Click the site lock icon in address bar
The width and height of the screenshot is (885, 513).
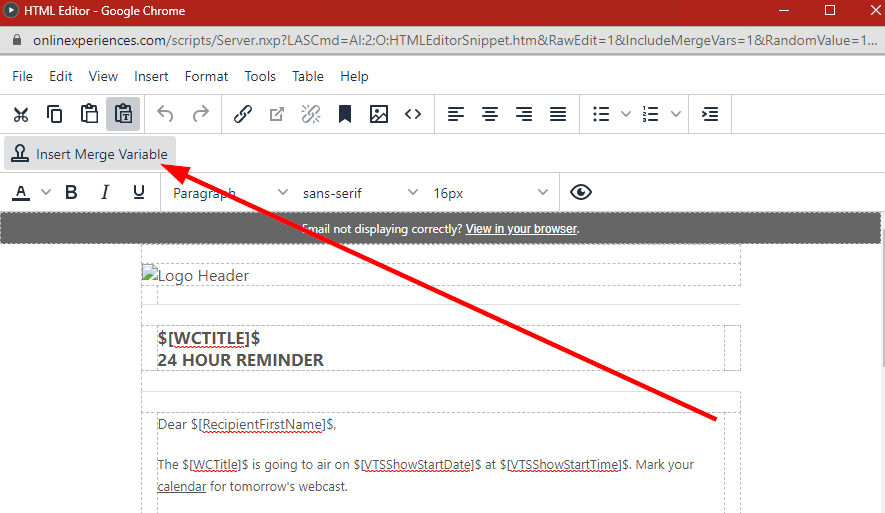[x=17, y=40]
